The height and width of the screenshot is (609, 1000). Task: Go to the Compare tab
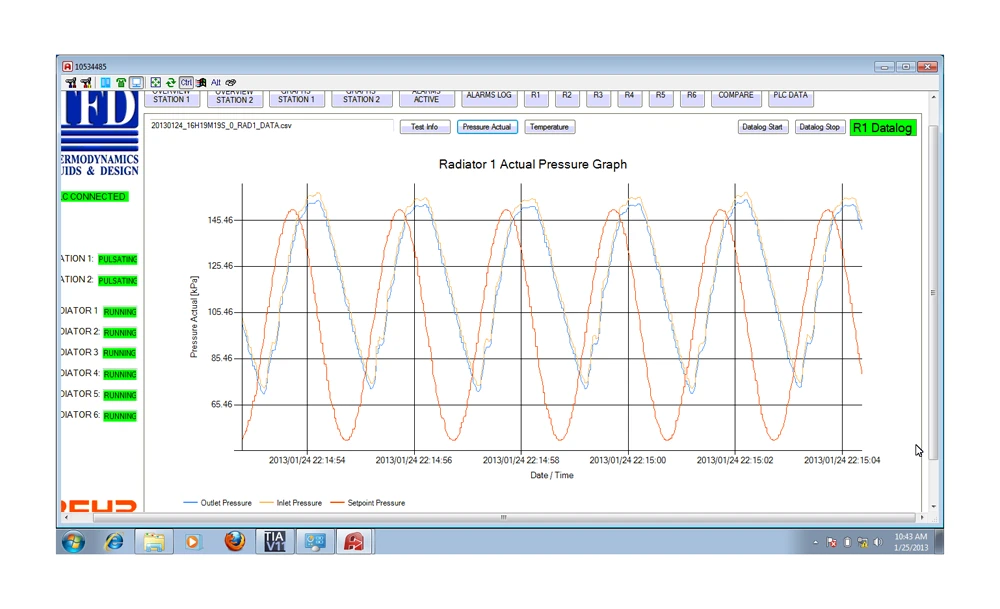pos(736,96)
